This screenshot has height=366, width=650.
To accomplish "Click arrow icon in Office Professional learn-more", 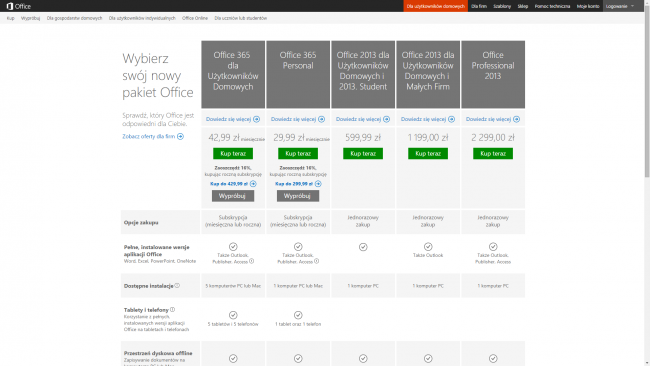I will click(x=517, y=119).
